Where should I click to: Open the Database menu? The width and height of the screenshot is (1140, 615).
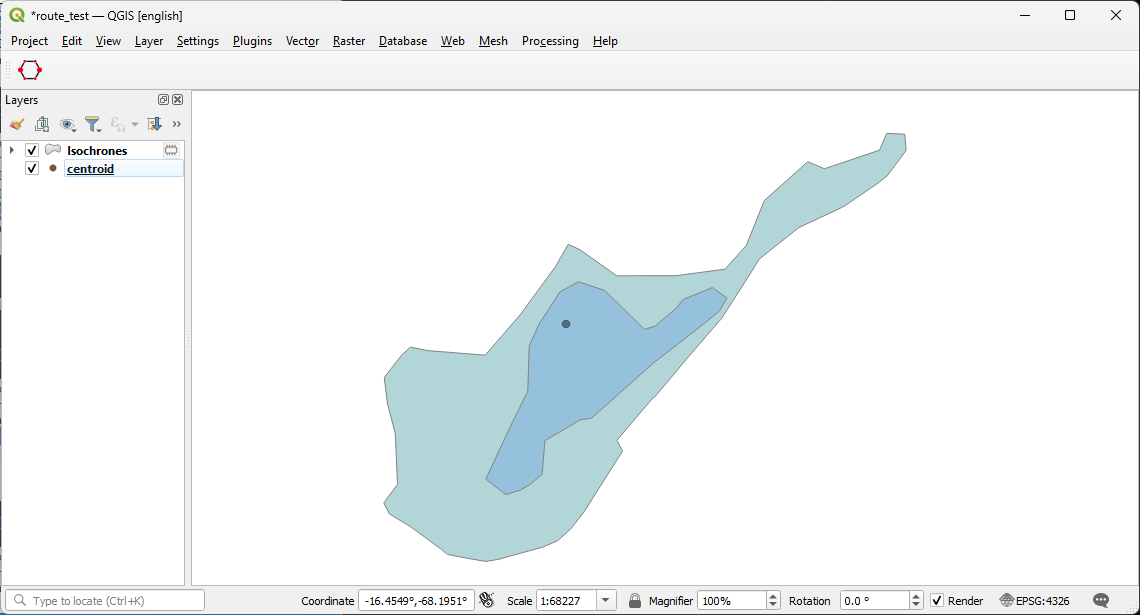coord(403,41)
